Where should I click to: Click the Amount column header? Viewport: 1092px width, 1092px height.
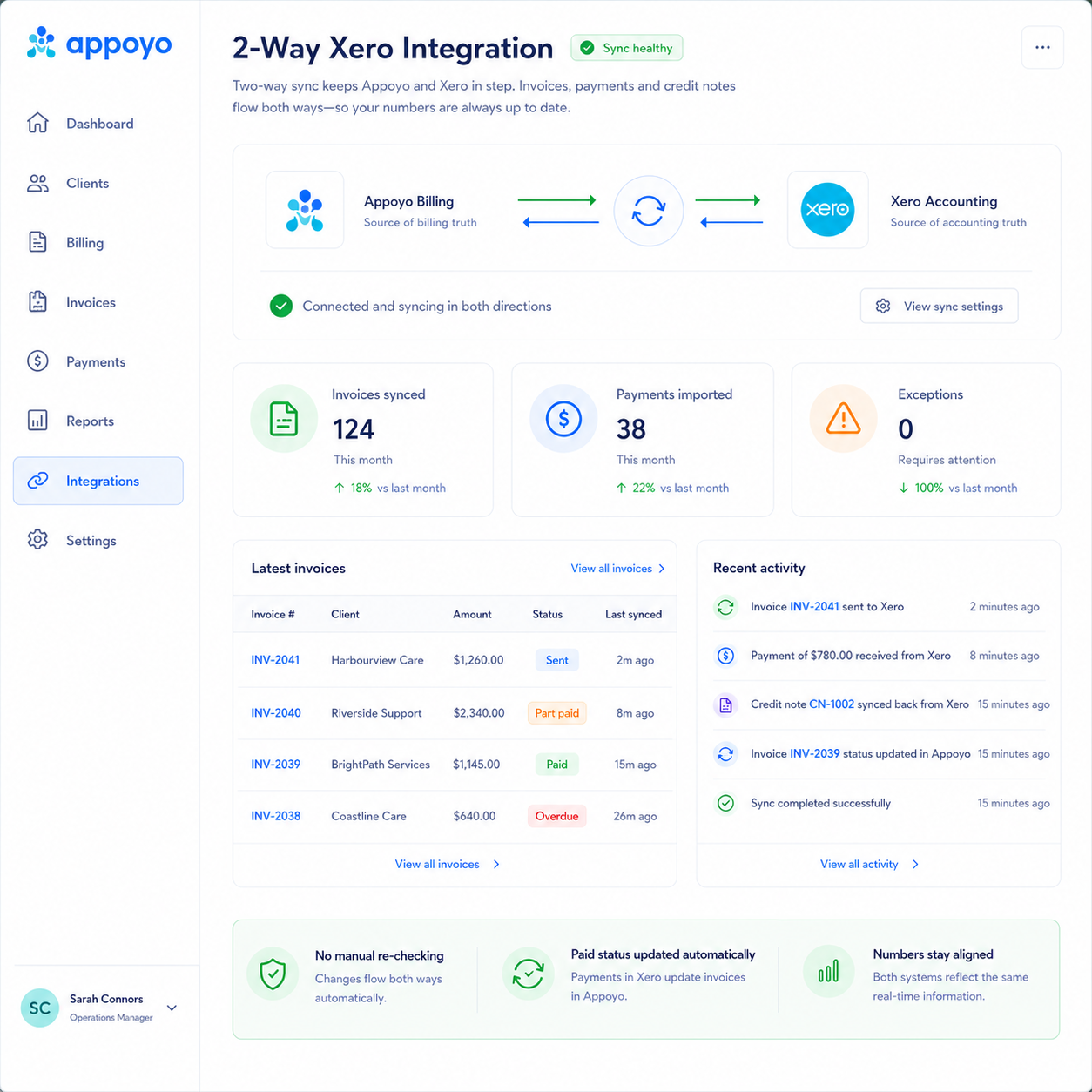coord(472,615)
